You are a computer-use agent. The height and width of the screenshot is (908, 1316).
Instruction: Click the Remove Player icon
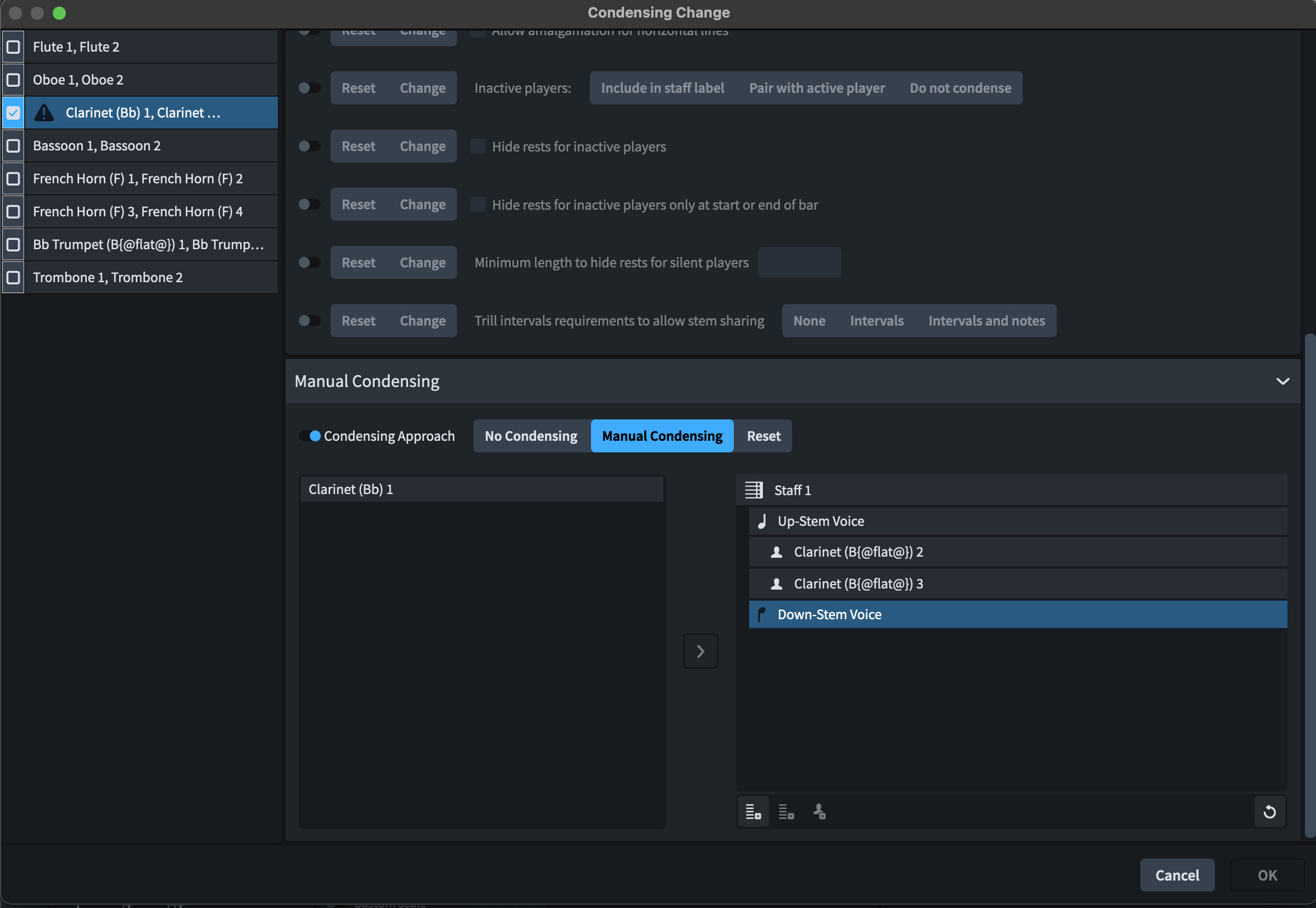point(819,812)
